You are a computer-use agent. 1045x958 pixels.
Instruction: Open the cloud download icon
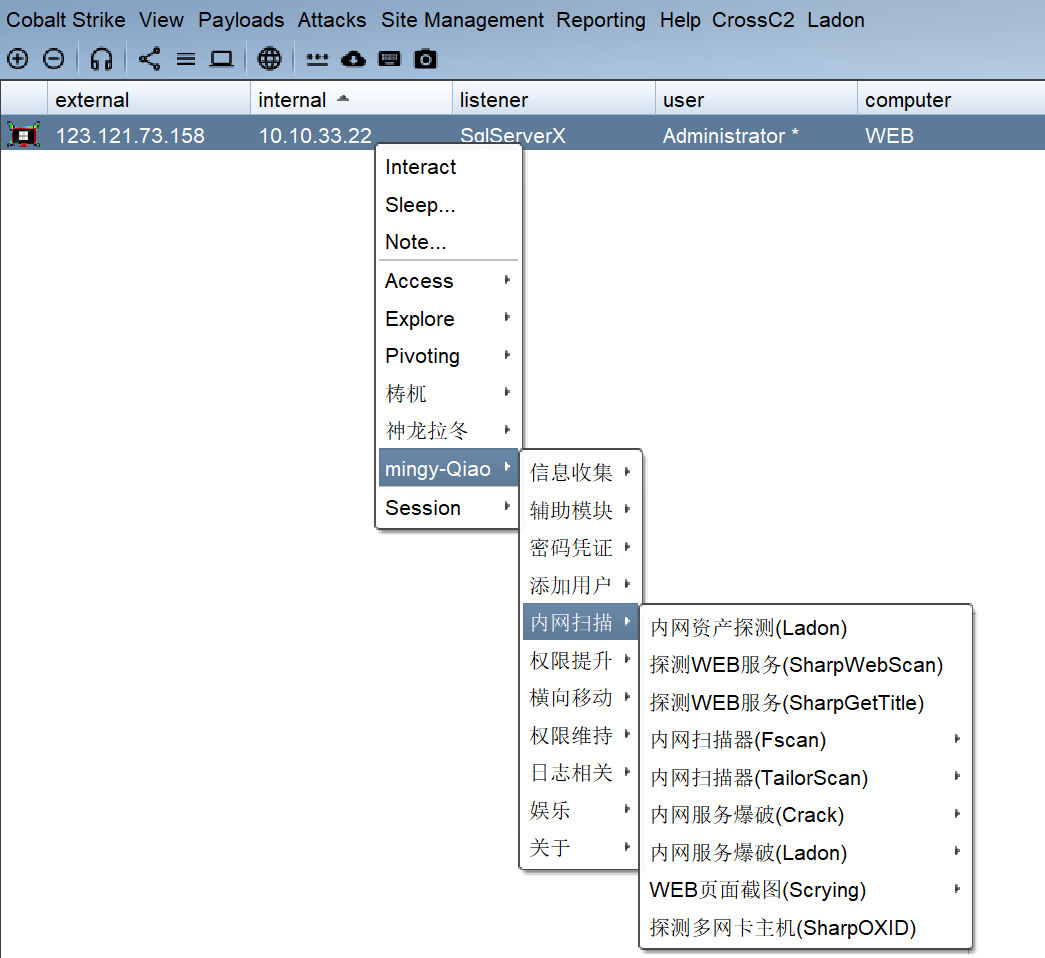pos(353,59)
